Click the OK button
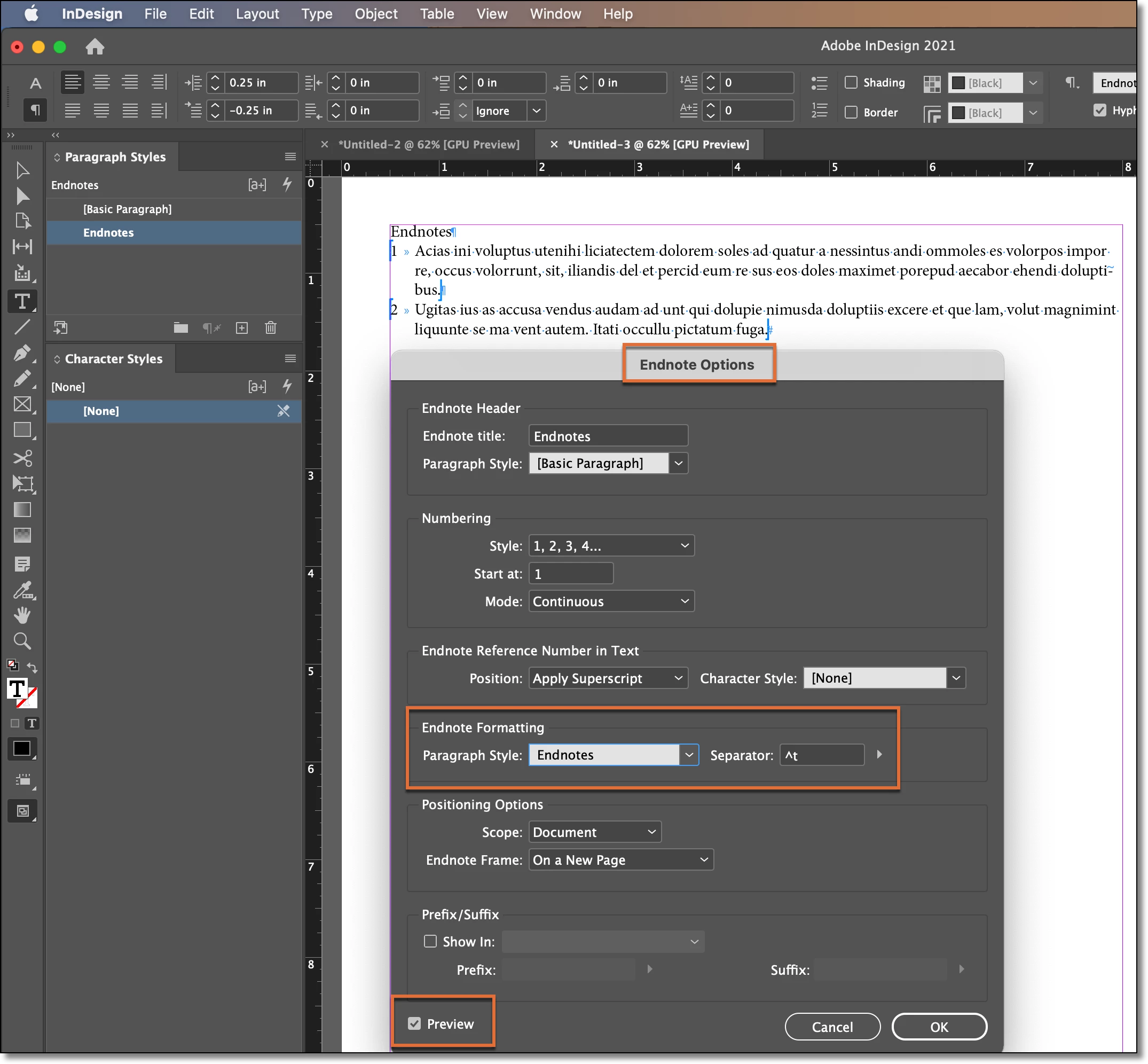 tap(939, 1027)
